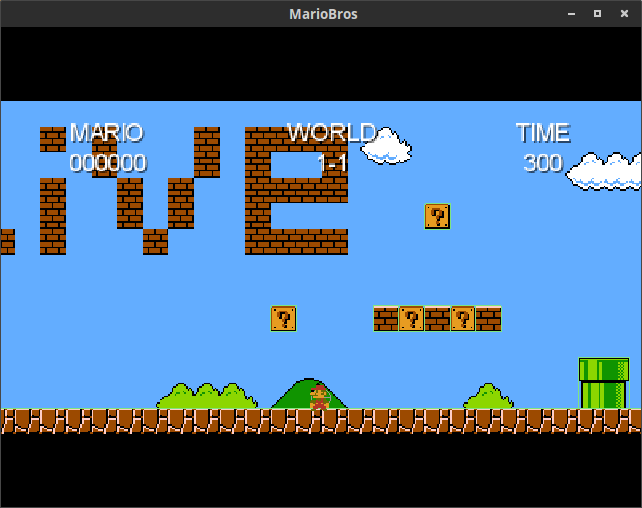This screenshot has width=642, height=508.
Task: Click the middle brick between question blocks
Action: click(437, 318)
